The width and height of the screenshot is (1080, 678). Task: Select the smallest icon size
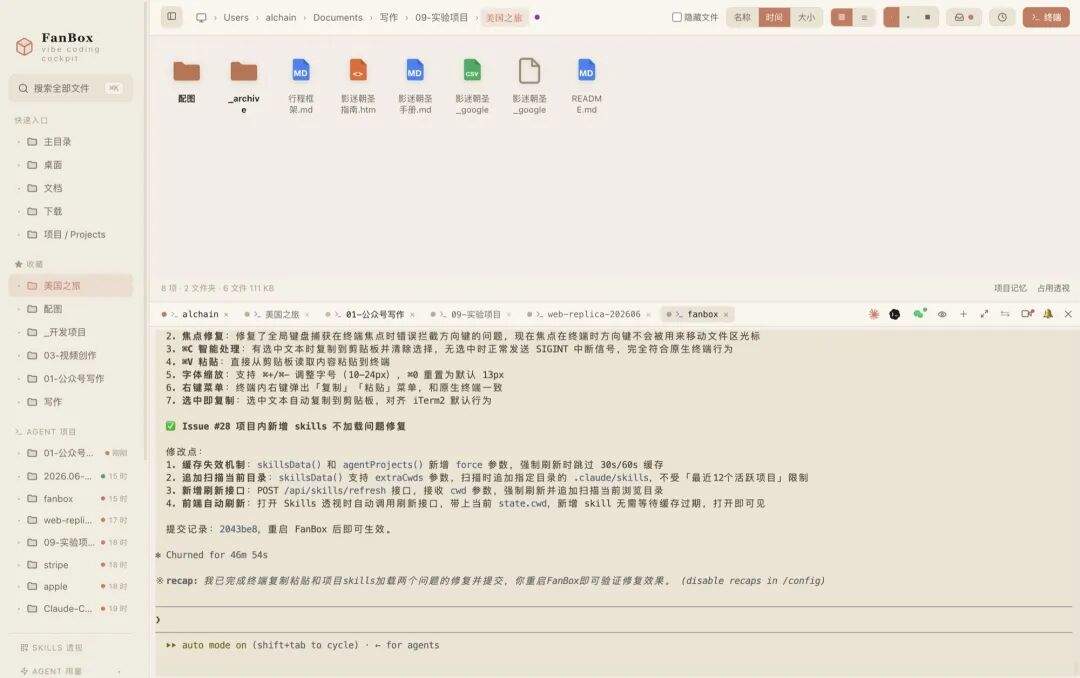pyautogui.click(x=892, y=17)
